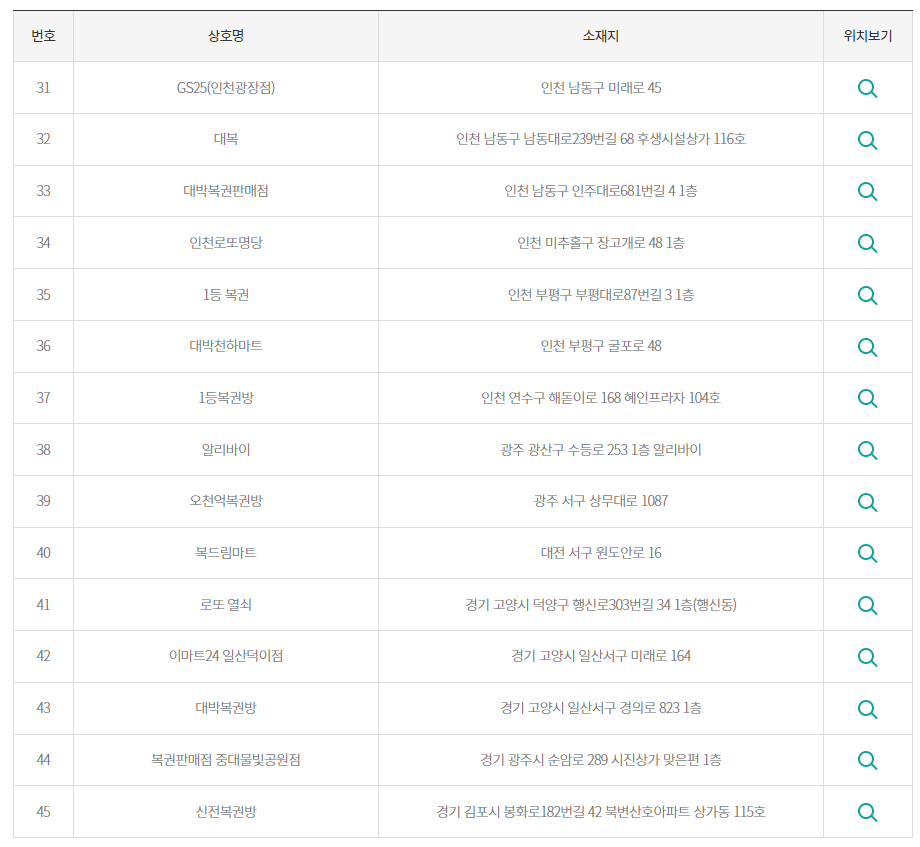The height and width of the screenshot is (847, 920).
Task: Select address 인천 부평구 부평대로87번길 3 1층
Action: pyautogui.click(x=601, y=294)
